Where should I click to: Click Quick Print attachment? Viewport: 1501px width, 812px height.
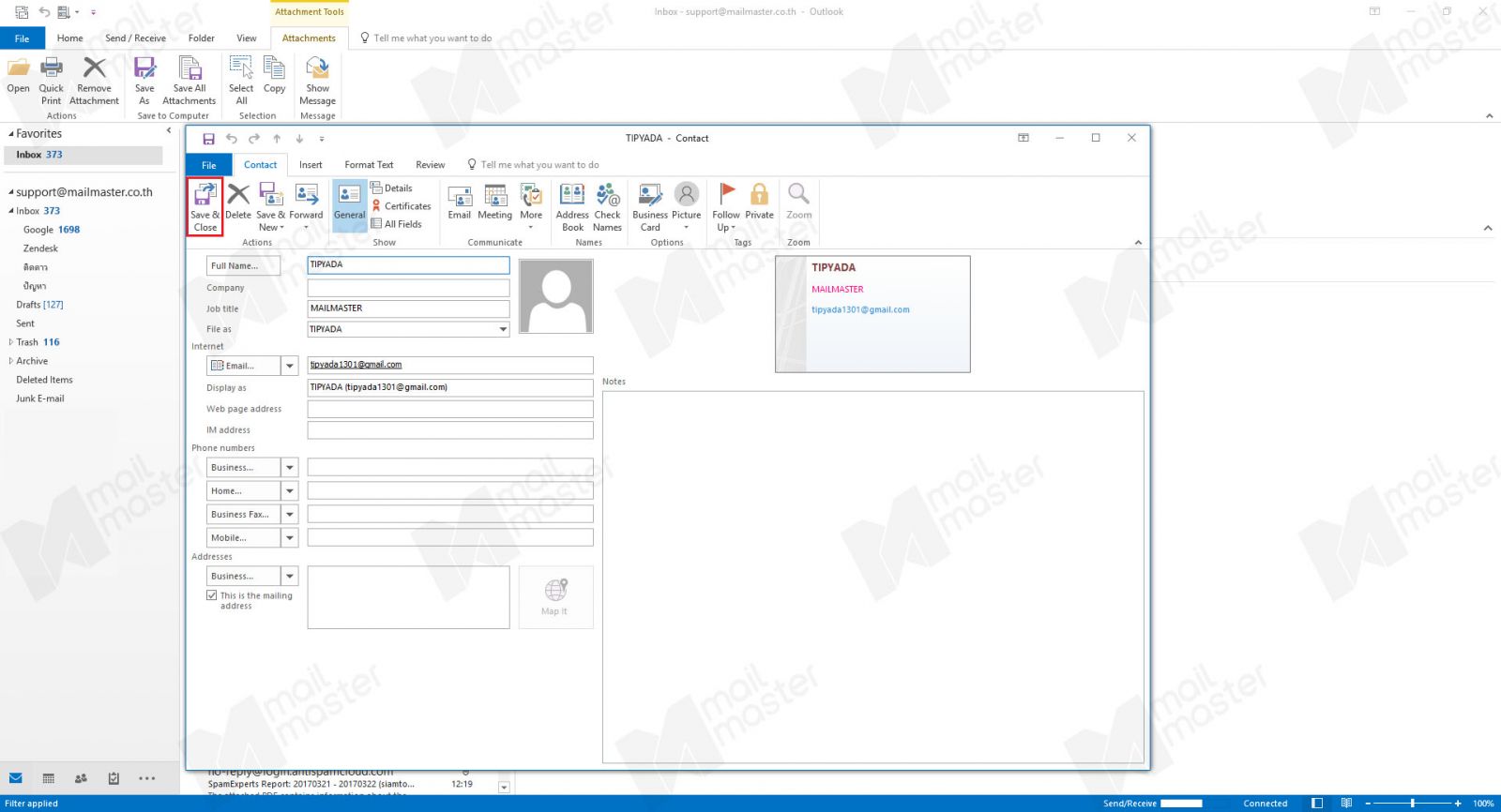[51, 81]
